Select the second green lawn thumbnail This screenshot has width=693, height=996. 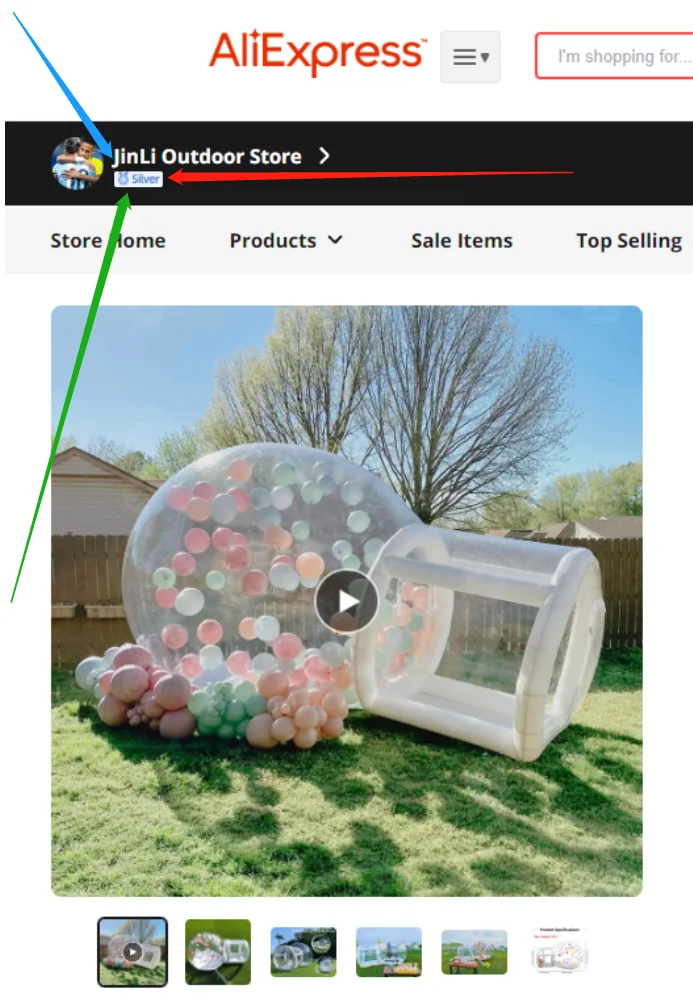pyautogui.click(x=218, y=952)
